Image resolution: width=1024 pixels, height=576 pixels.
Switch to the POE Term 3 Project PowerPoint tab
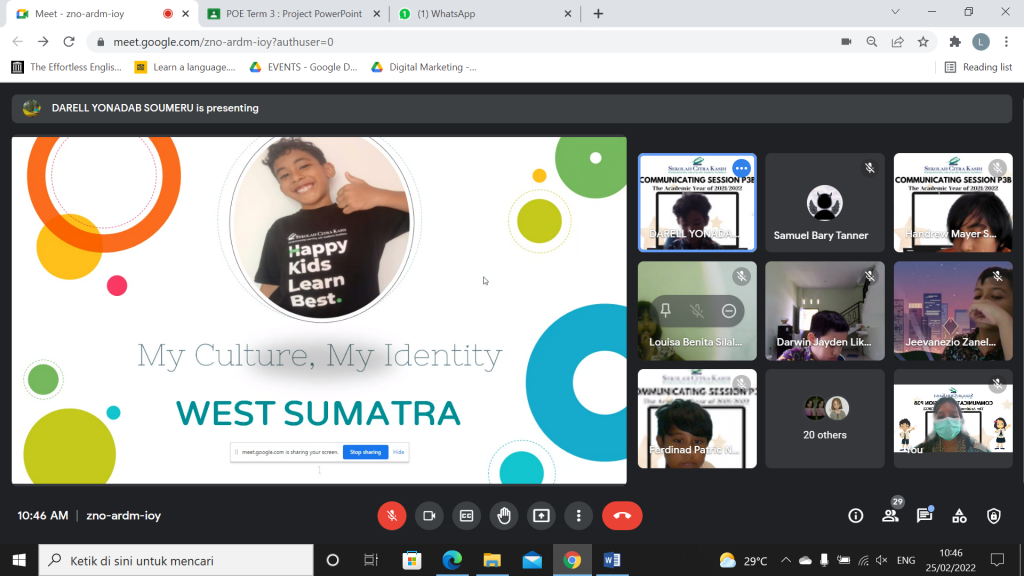pos(284,14)
